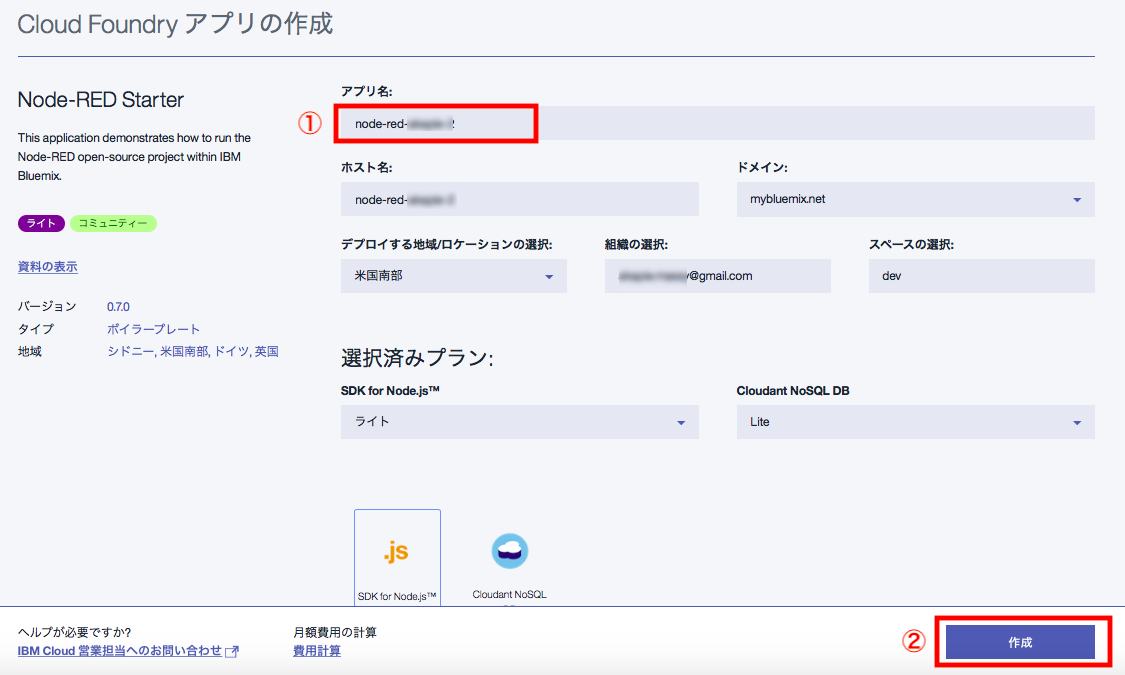Click the regions text シドニー, 米国南部, ドイツ, 英国
The image size is (1125, 675).
click(x=193, y=351)
